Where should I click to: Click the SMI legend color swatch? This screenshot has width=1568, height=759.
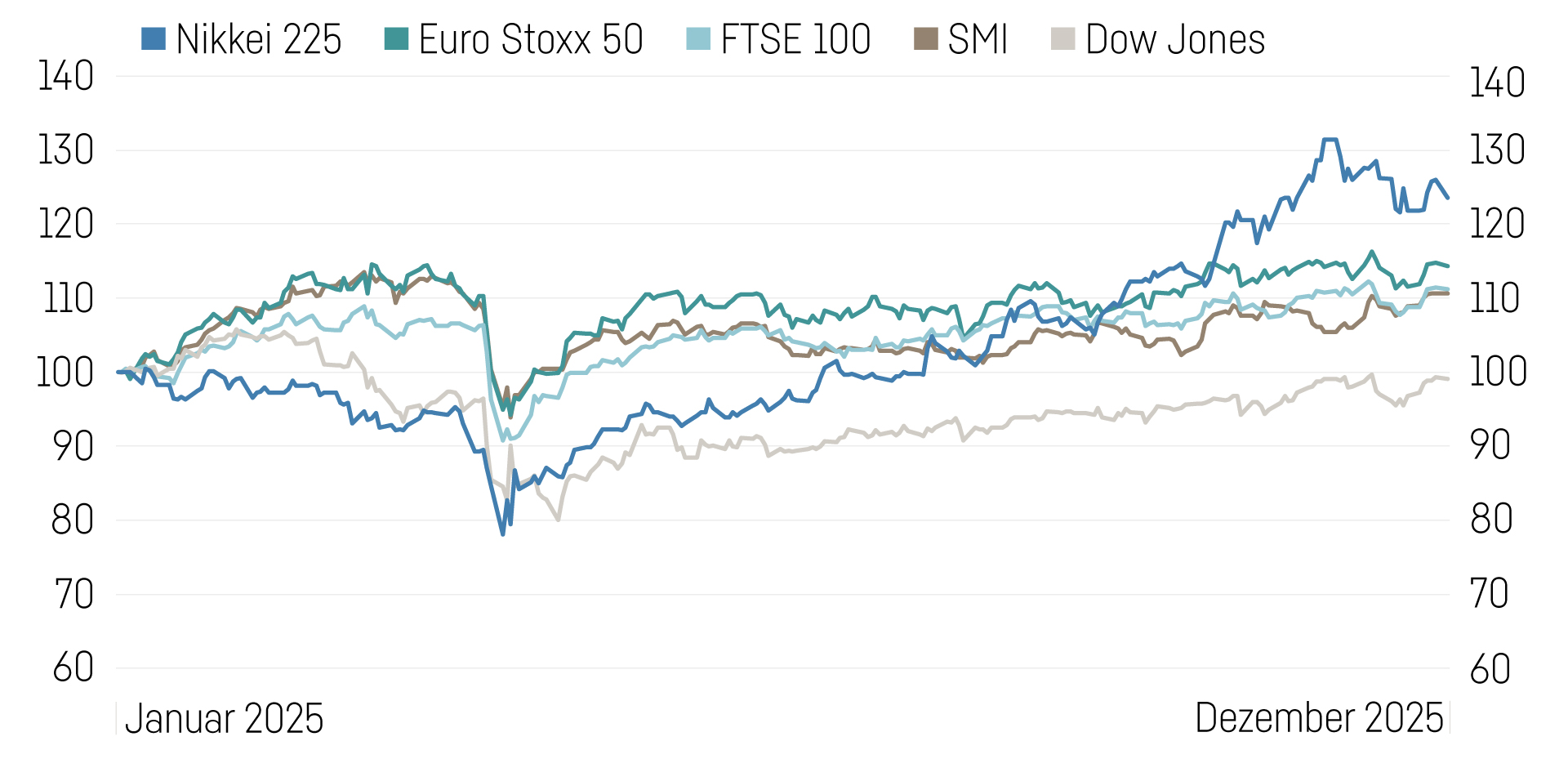tap(925, 39)
